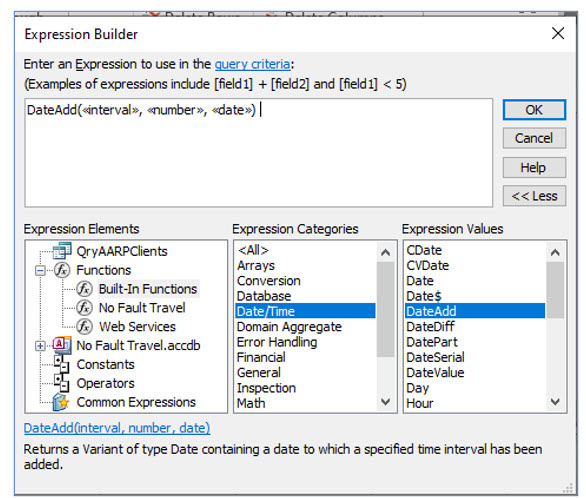The width and height of the screenshot is (586, 498).
Task: Select the Functions tree item
Action: [104, 270]
